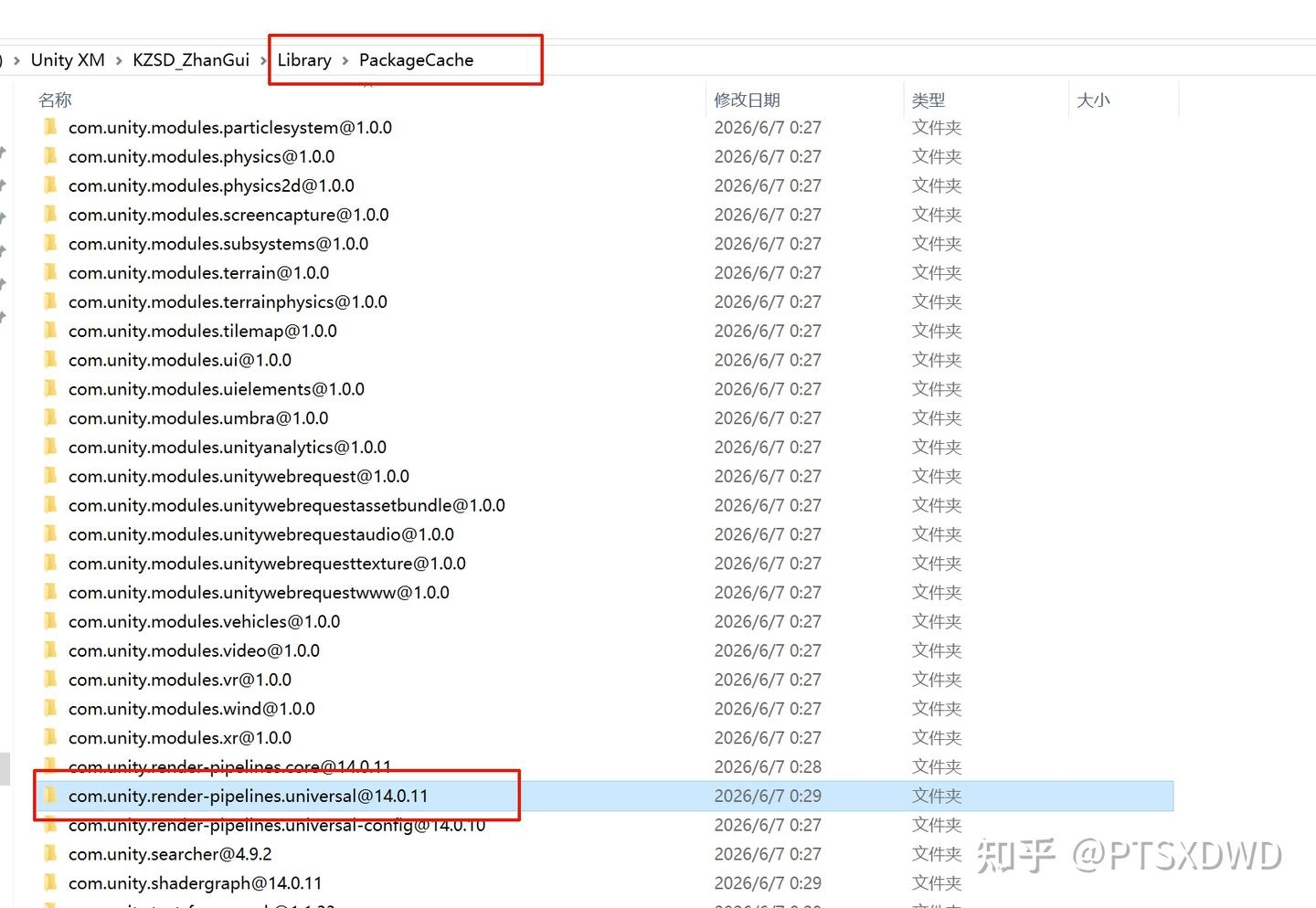Screen dimensions: 1316x908
Task: Click the folder icon beside com.unity.modules.terrainphysics@1.0.0
Action: tap(50, 301)
